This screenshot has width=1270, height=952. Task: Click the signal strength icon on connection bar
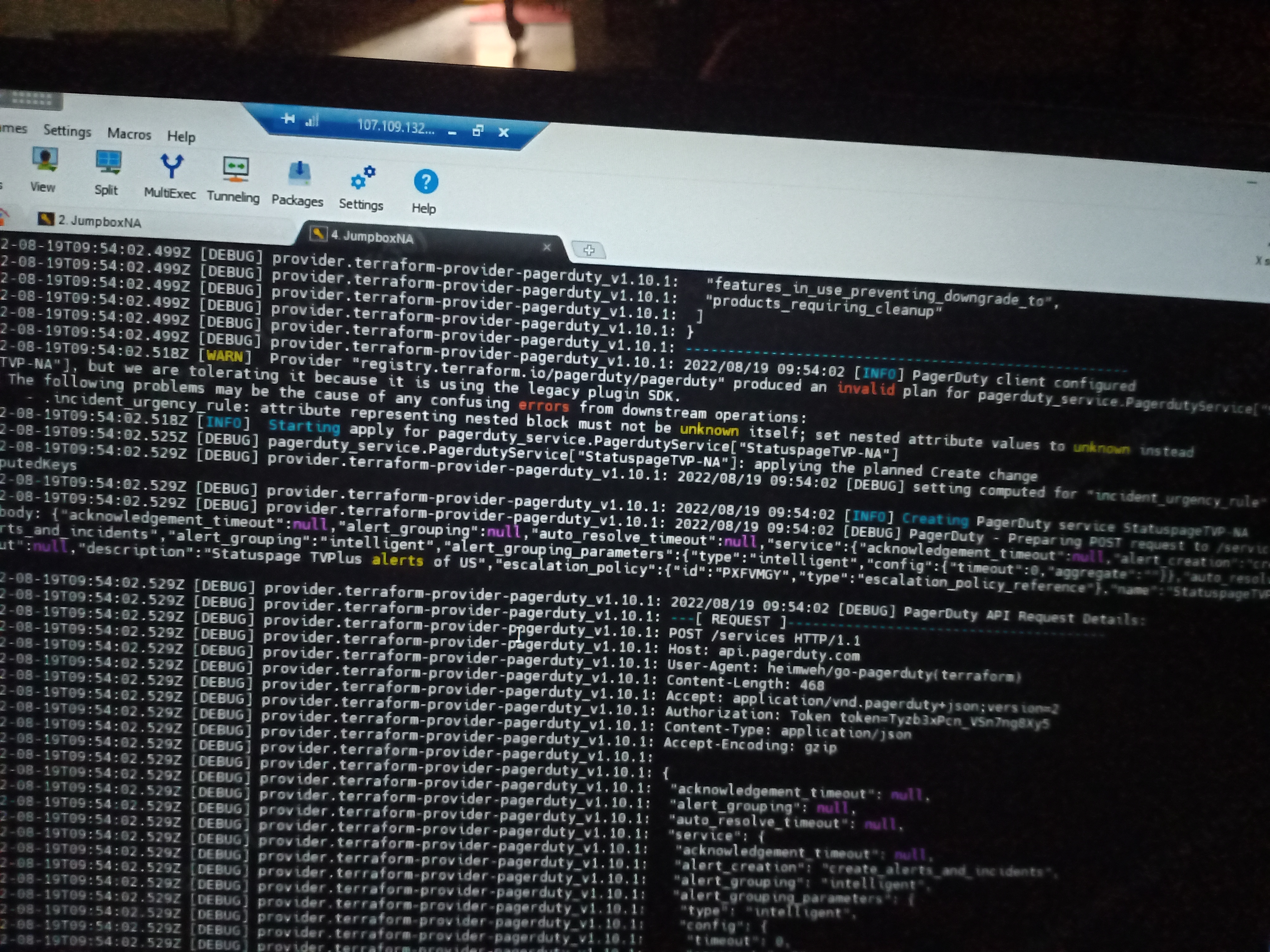coord(312,121)
